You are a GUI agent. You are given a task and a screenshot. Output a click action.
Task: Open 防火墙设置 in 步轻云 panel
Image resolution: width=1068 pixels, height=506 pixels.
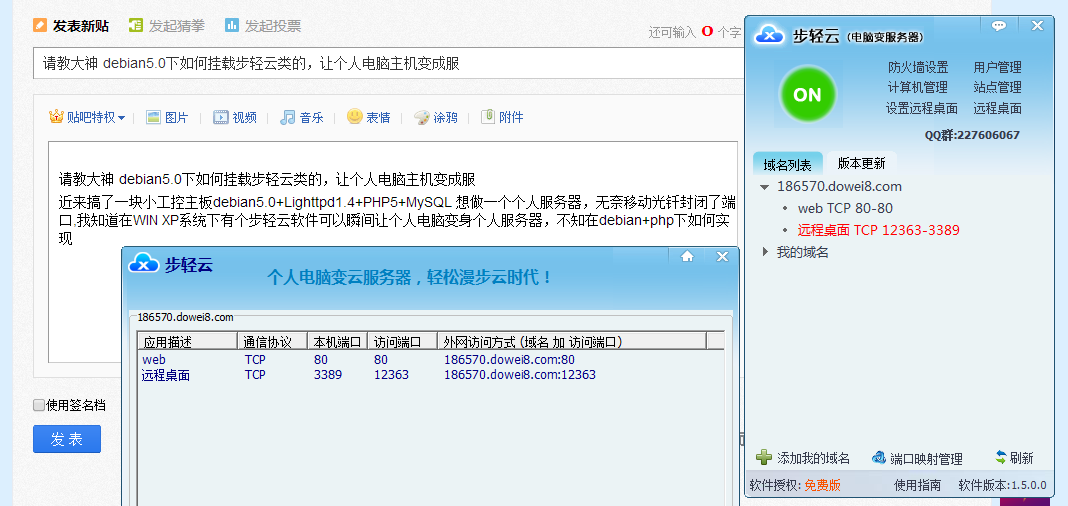click(x=918, y=67)
